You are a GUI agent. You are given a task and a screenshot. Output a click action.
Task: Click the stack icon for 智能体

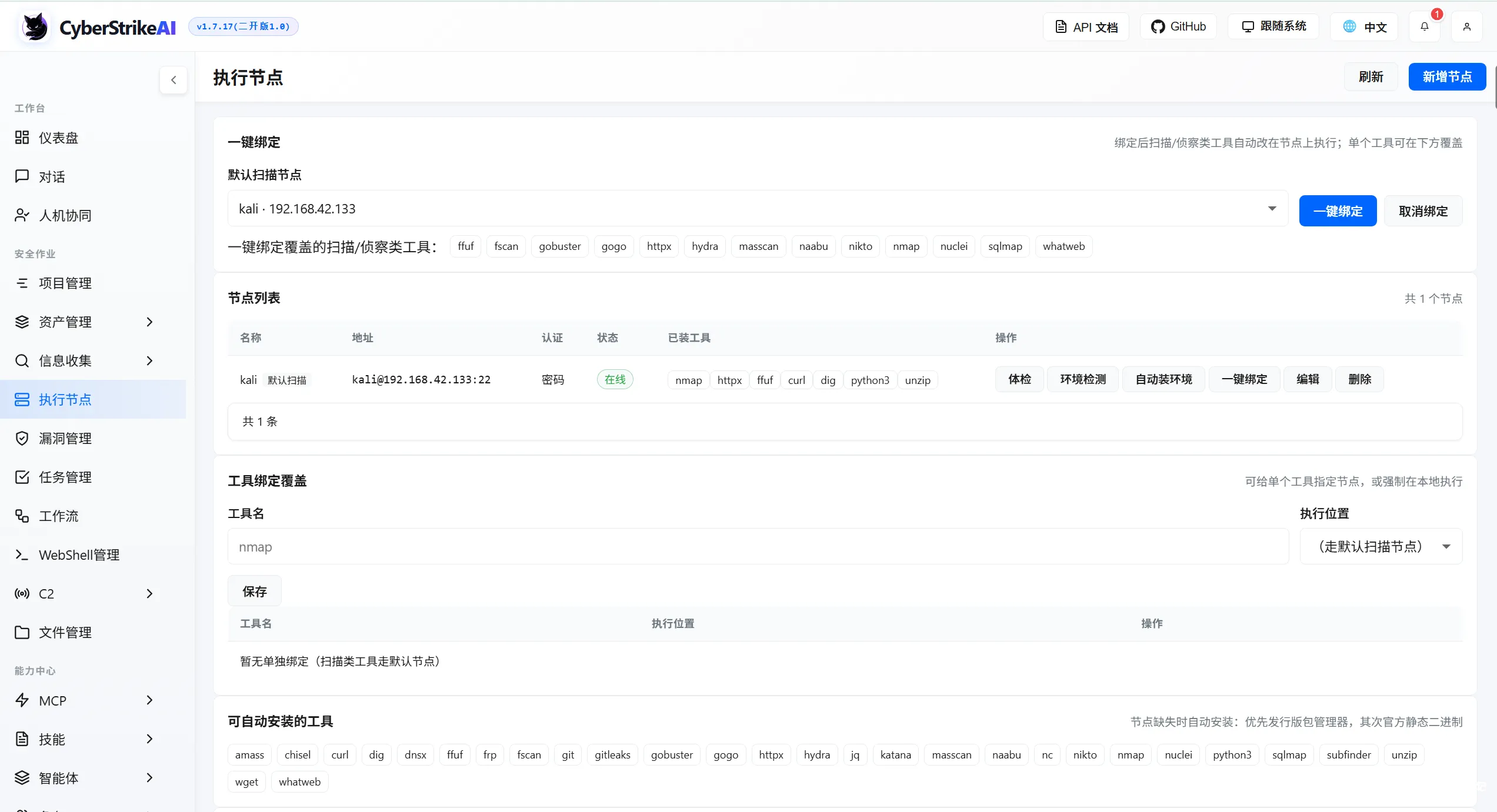click(22, 778)
